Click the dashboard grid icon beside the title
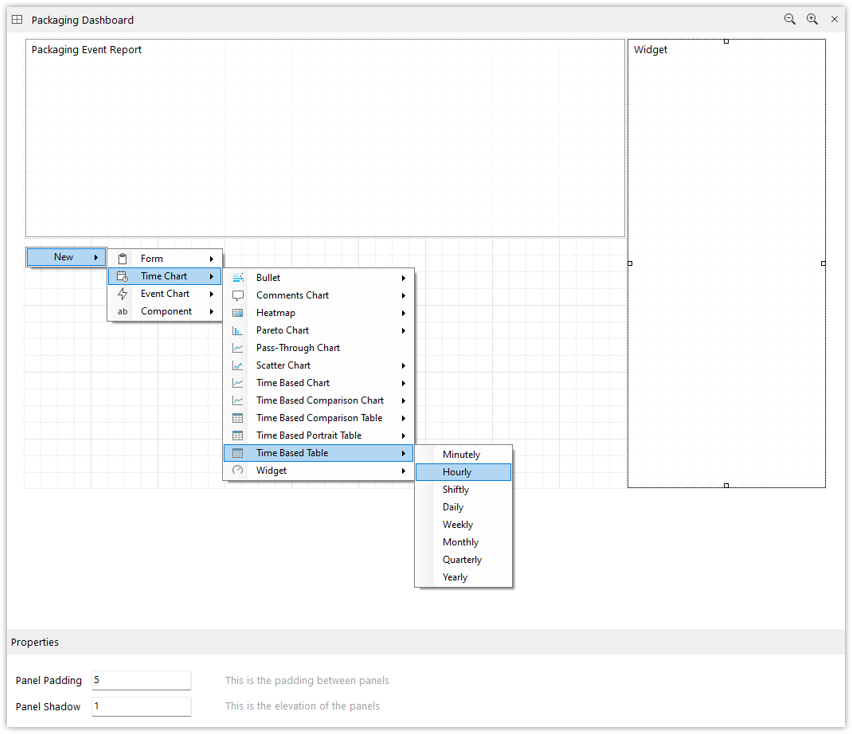 click(x=17, y=20)
